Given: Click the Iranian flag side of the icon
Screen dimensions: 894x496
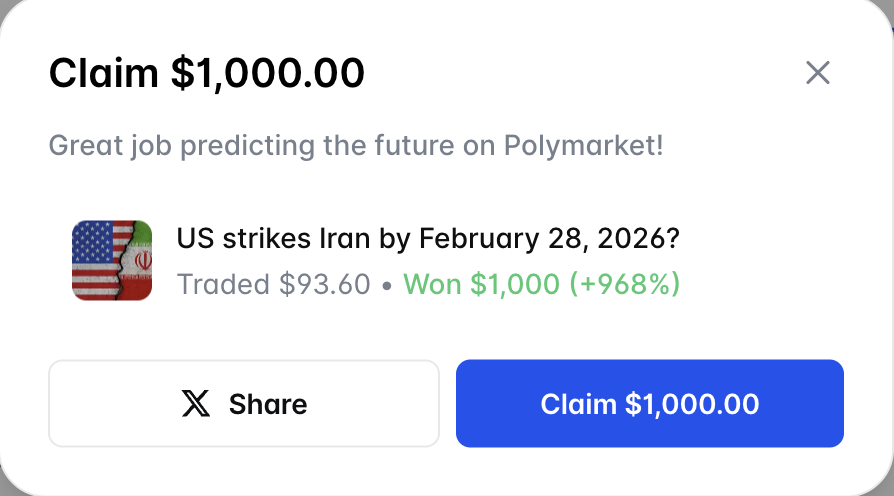Looking at the screenshot, I should [138, 260].
